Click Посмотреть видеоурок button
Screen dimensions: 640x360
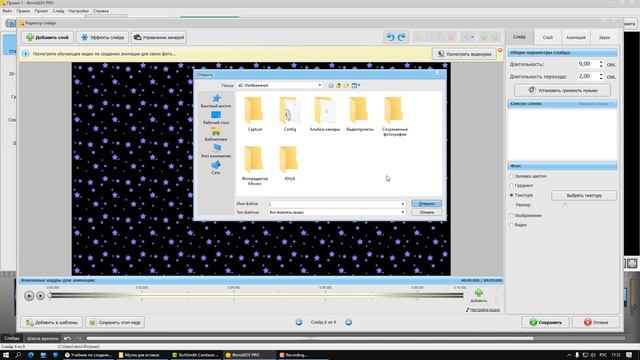tap(464, 54)
